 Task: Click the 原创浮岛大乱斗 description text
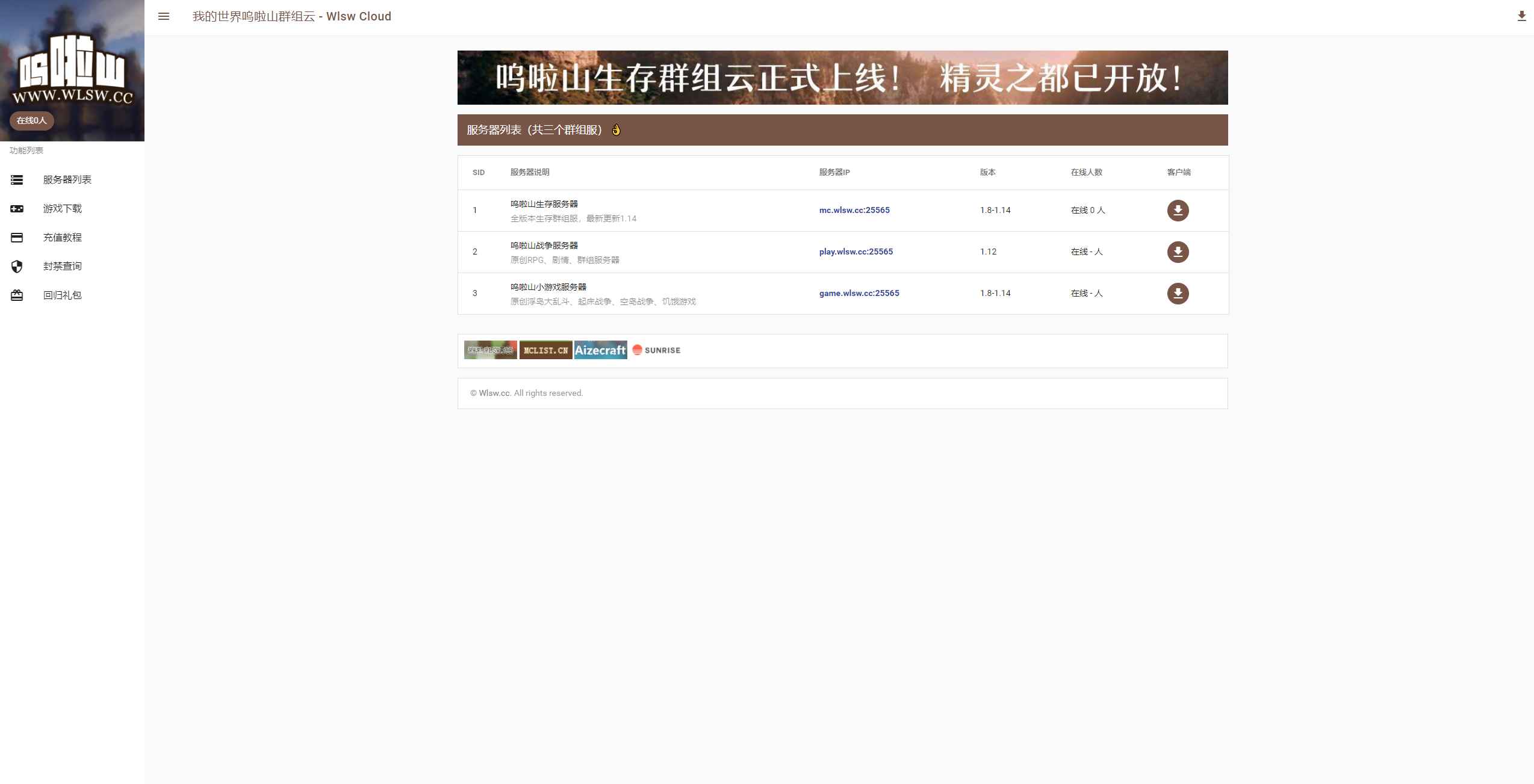click(603, 302)
